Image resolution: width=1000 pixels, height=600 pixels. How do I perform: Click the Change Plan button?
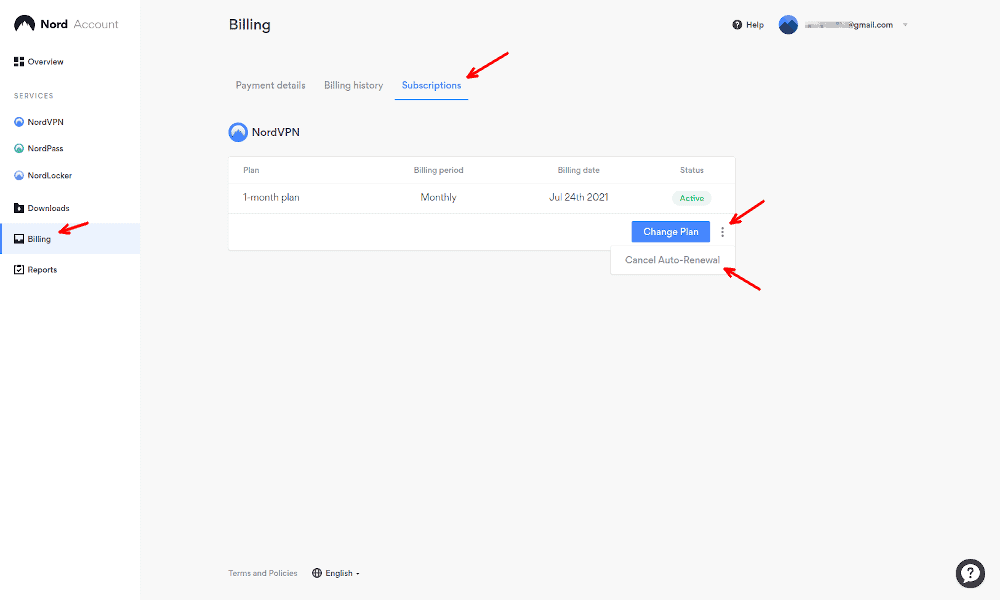pyautogui.click(x=670, y=232)
